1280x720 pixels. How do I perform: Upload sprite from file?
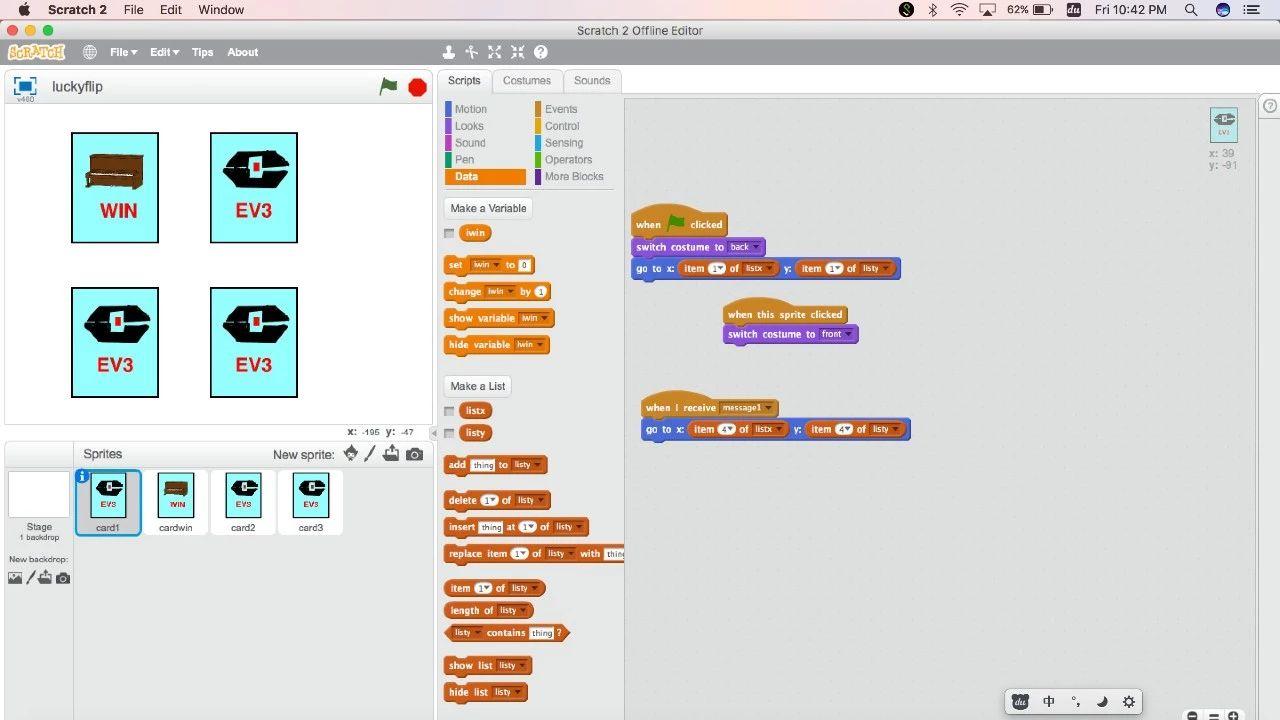(391, 453)
